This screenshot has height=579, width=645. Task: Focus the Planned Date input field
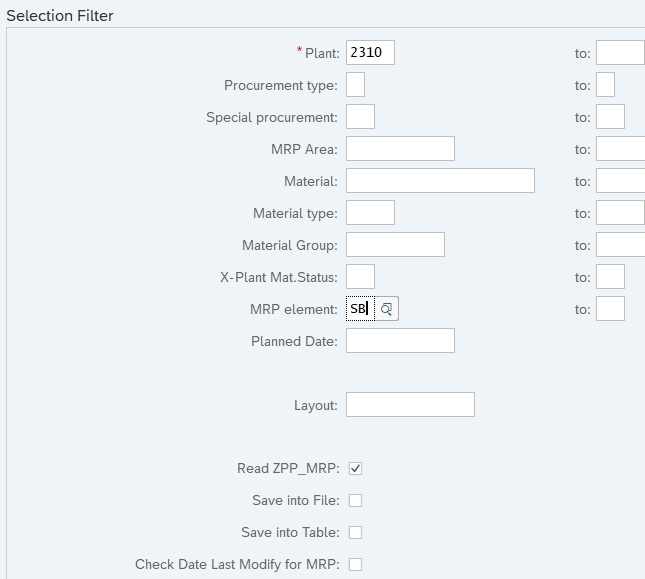pos(400,341)
